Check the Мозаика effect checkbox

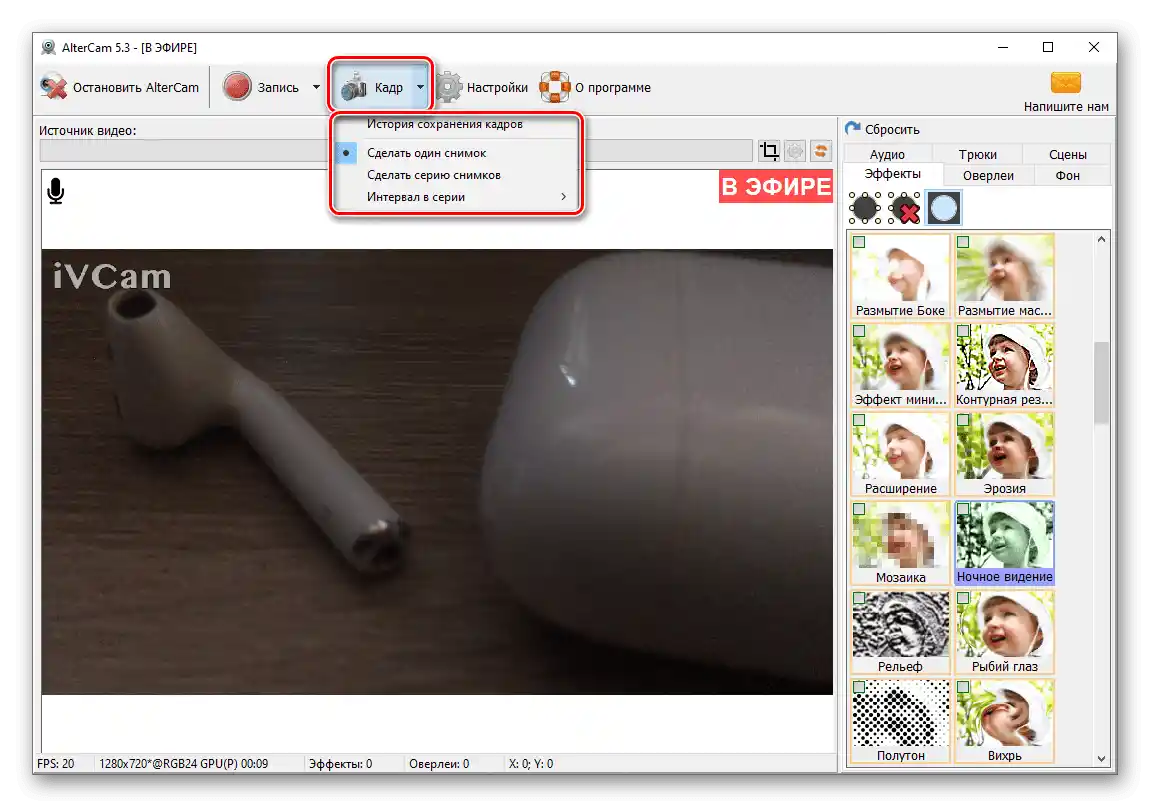click(860, 509)
